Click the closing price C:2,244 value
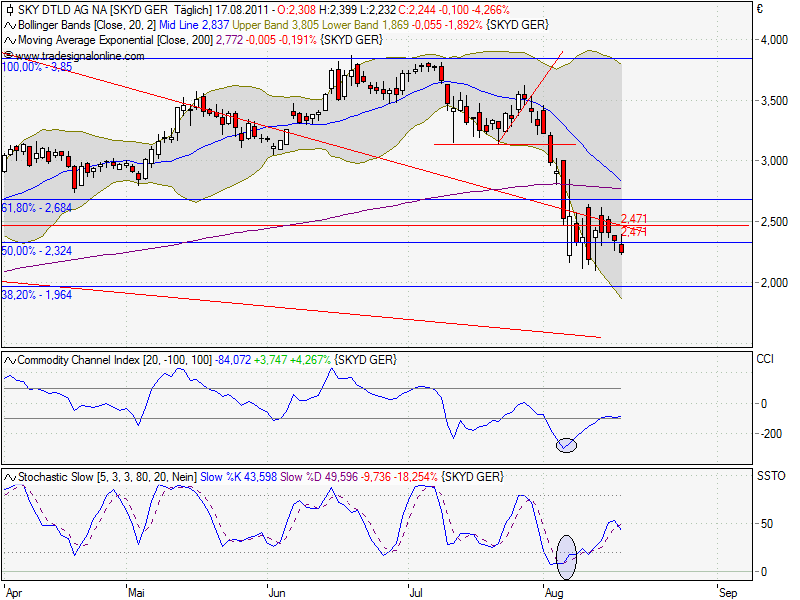 click(x=417, y=10)
